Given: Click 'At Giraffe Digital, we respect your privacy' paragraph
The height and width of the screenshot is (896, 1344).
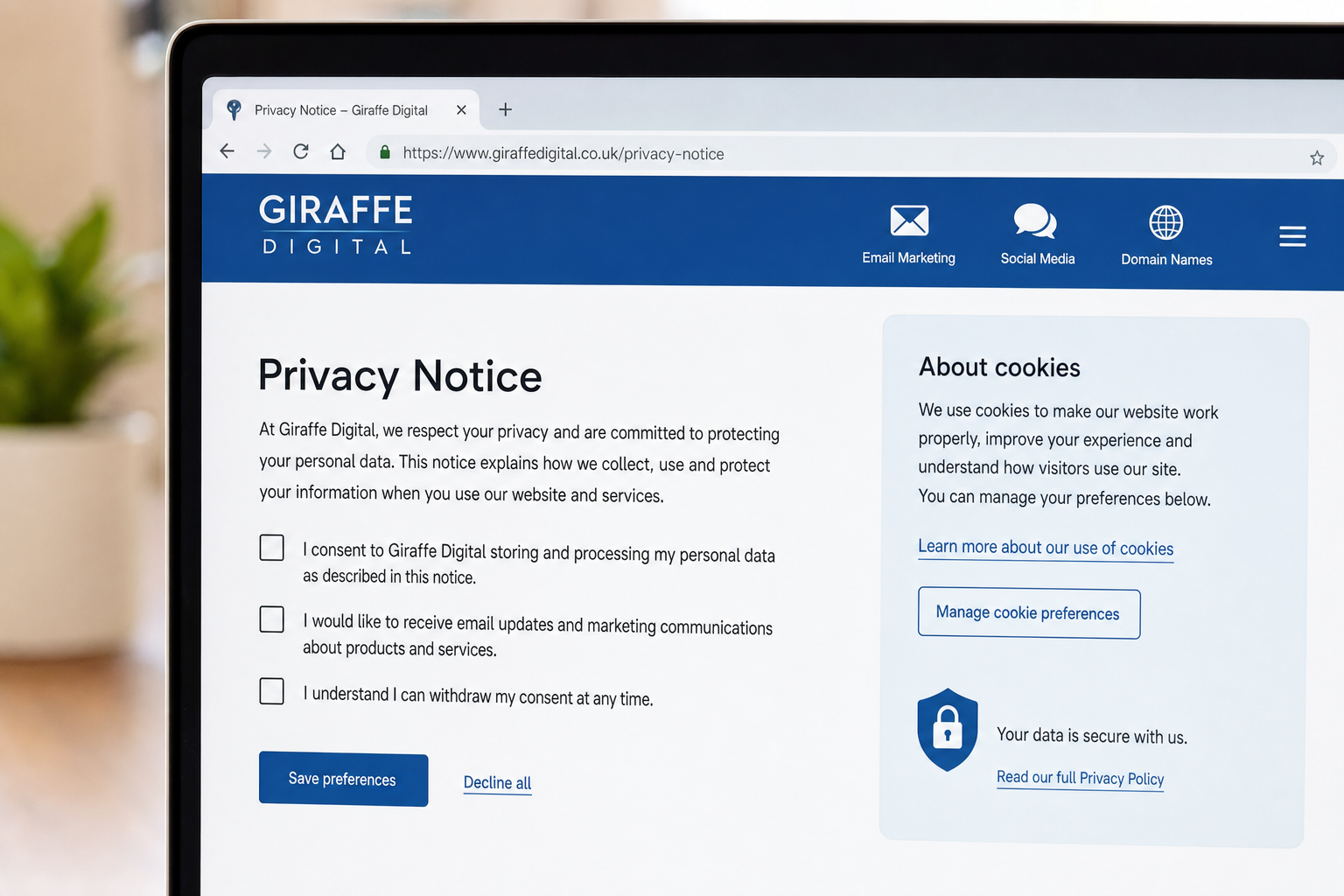Looking at the screenshot, I should [x=519, y=463].
